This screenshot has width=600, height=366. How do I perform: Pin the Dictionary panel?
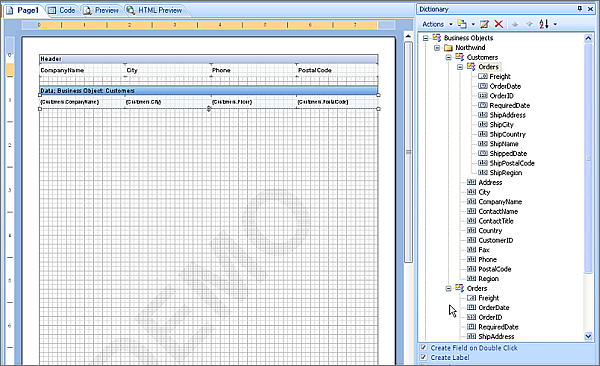click(x=580, y=8)
